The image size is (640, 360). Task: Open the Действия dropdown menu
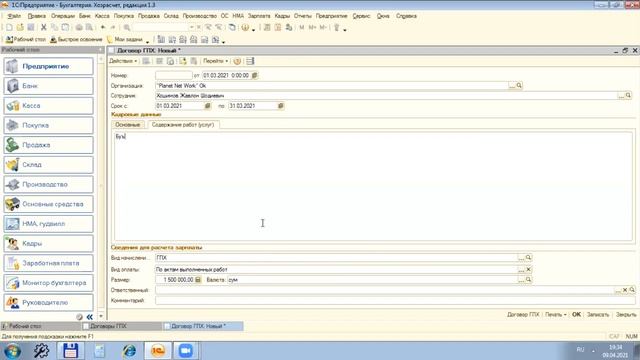coord(123,61)
